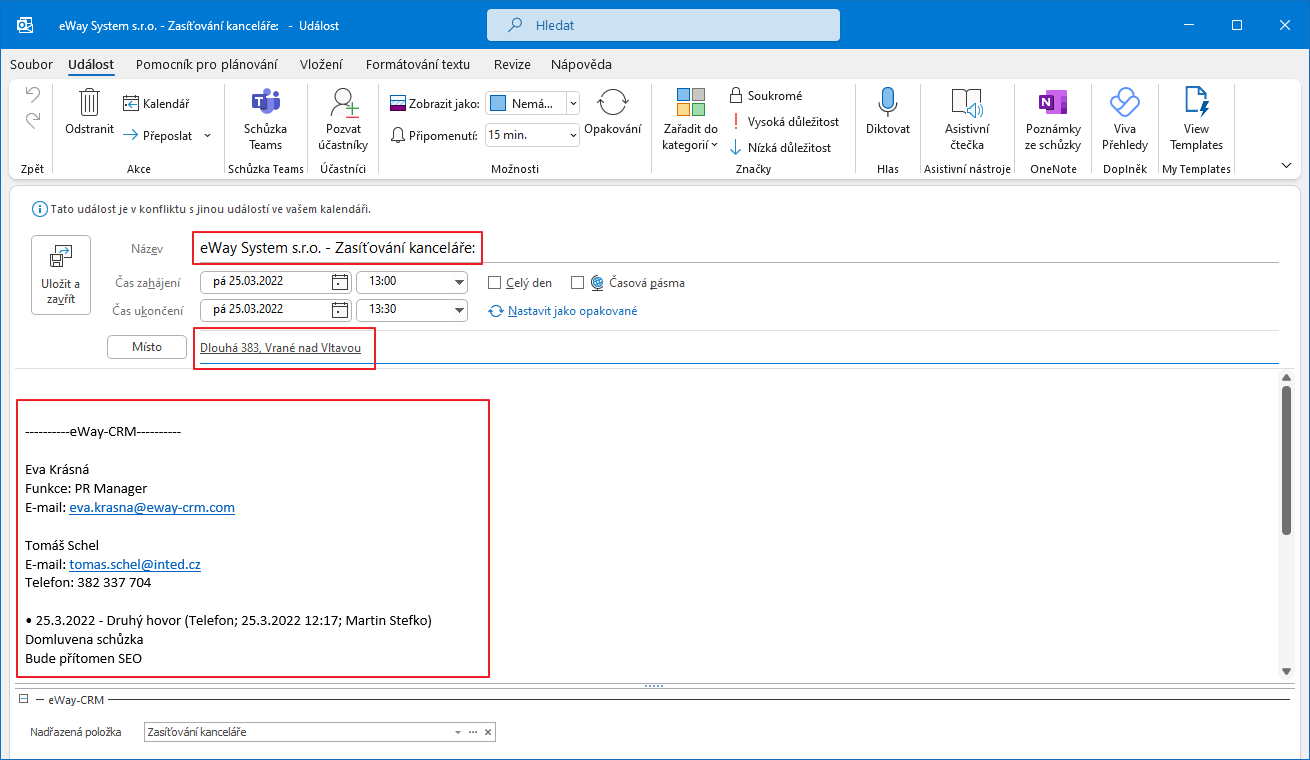Toggle the Celý den checkbox

[494, 283]
